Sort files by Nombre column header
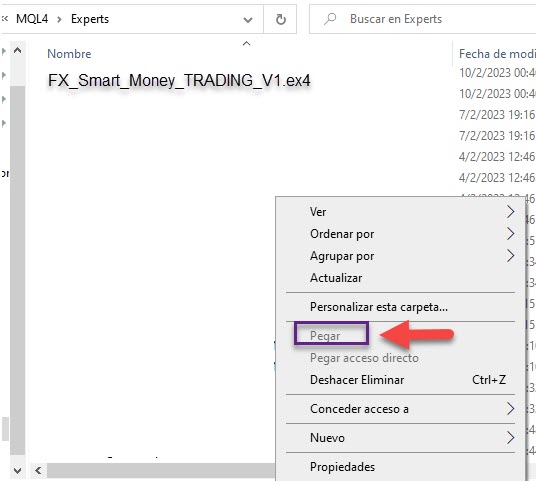Screen dimensions: 536x481 tap(69, 54)
